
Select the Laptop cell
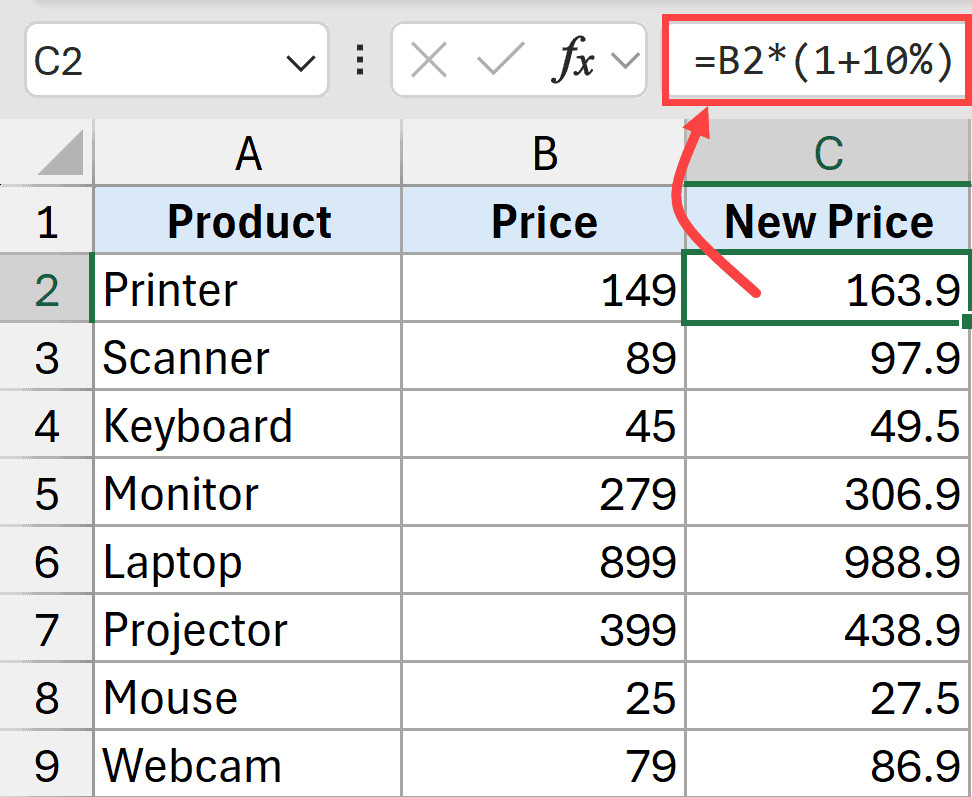click(248, 562)
